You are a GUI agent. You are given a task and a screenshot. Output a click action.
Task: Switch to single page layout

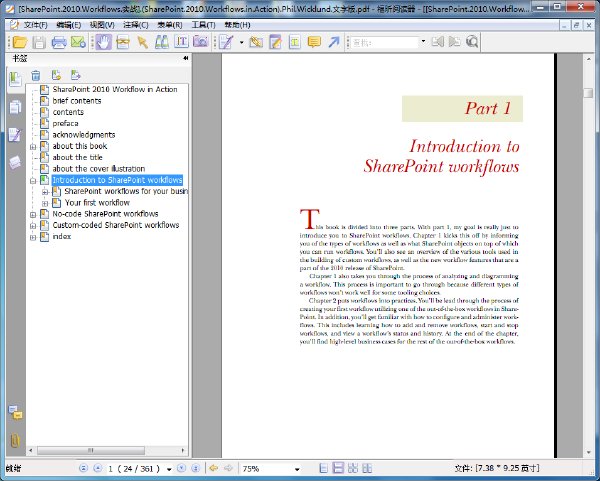pyautogui.click(x=323, y=468)
